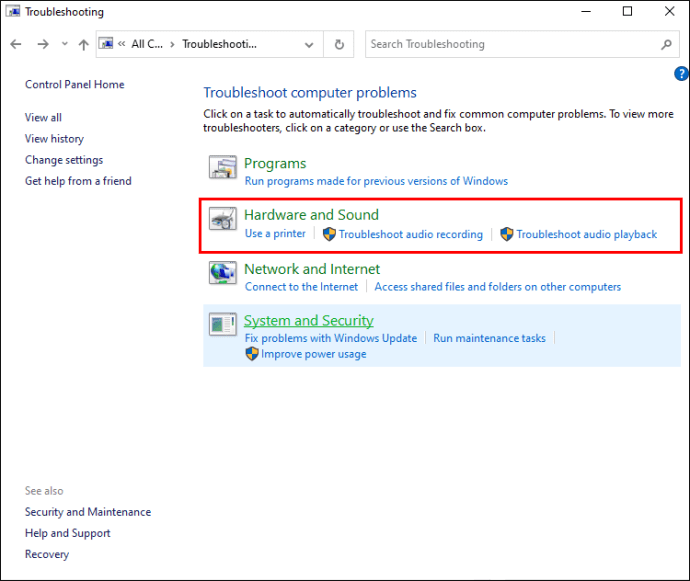This screenshot has height=581, width=690.
Task: Click the Search Troubleshooting box
Action: [x=522, y=44]
